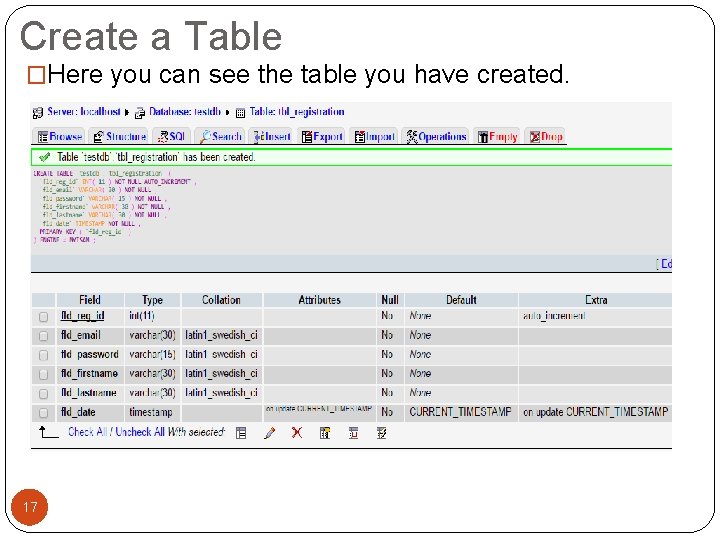Click the Table: tbl_registration breadcrumb link

click(297, 112)
